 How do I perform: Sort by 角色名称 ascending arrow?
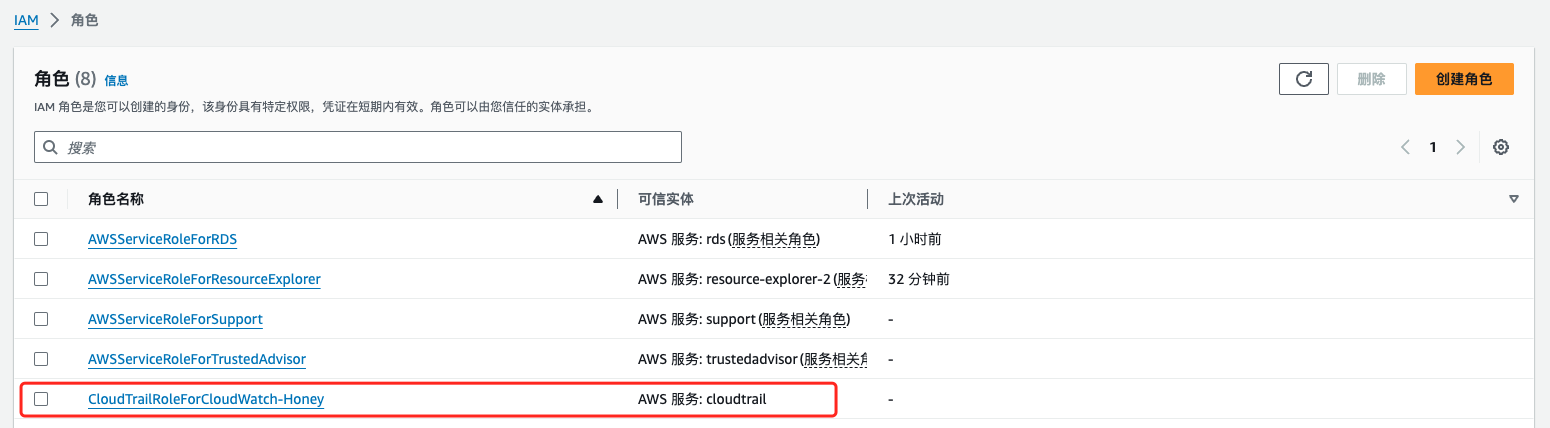(598, 199)
